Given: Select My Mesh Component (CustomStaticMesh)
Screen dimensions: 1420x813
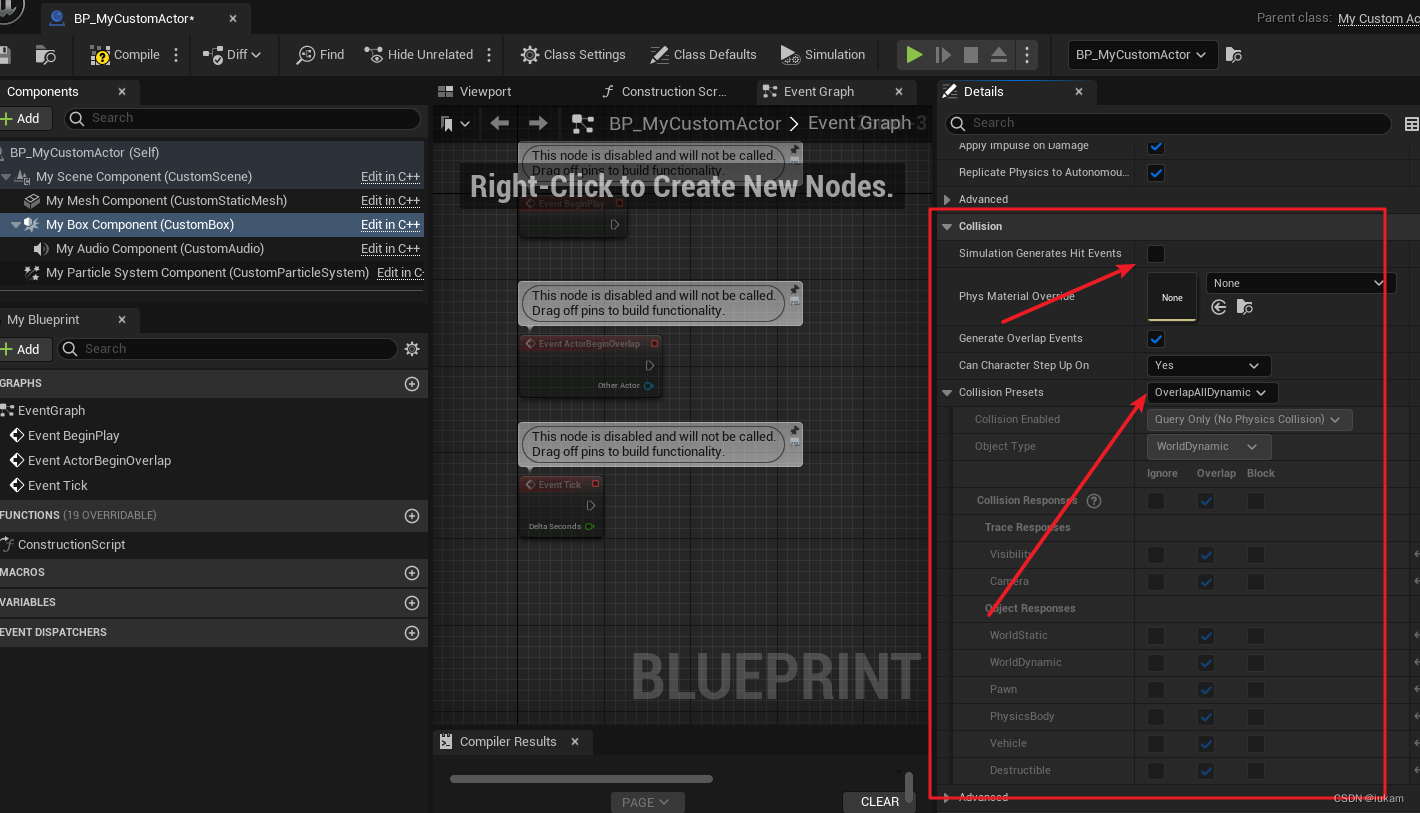Looking at the screenshot, I should (166, 200).
